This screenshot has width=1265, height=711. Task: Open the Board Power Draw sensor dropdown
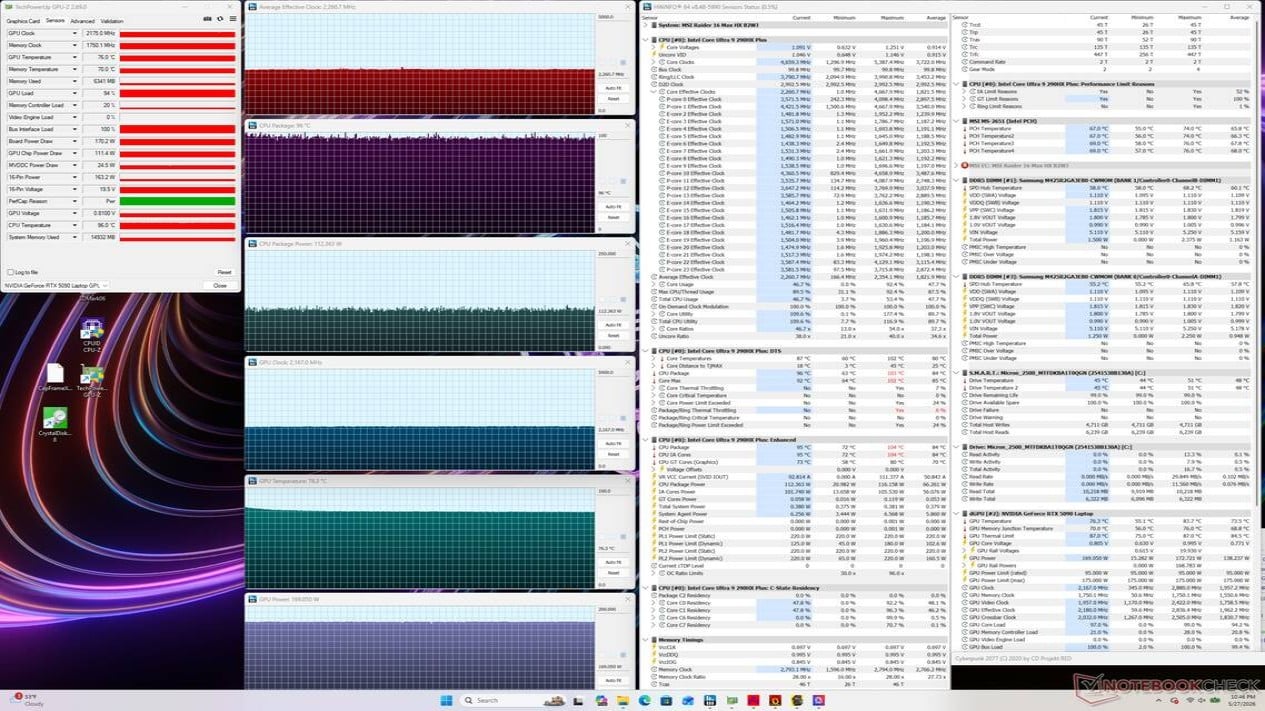click(75, 141)
